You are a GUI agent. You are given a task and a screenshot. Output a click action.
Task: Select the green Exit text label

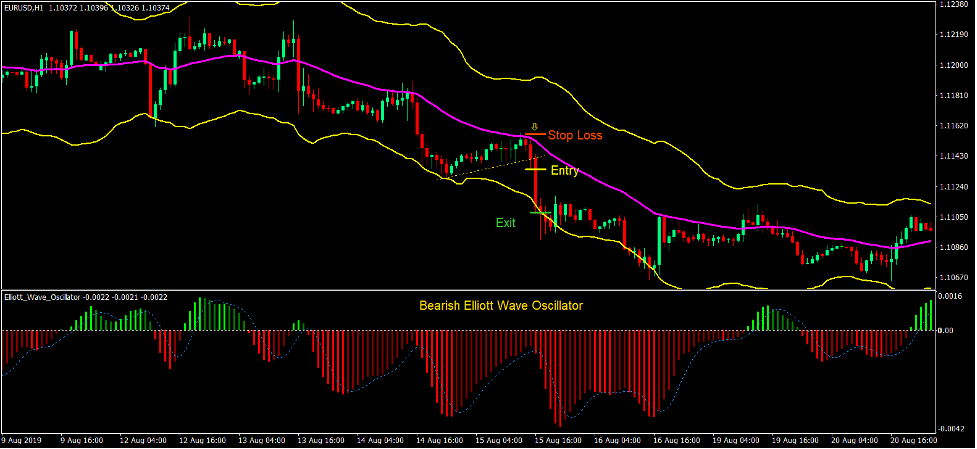506,223
